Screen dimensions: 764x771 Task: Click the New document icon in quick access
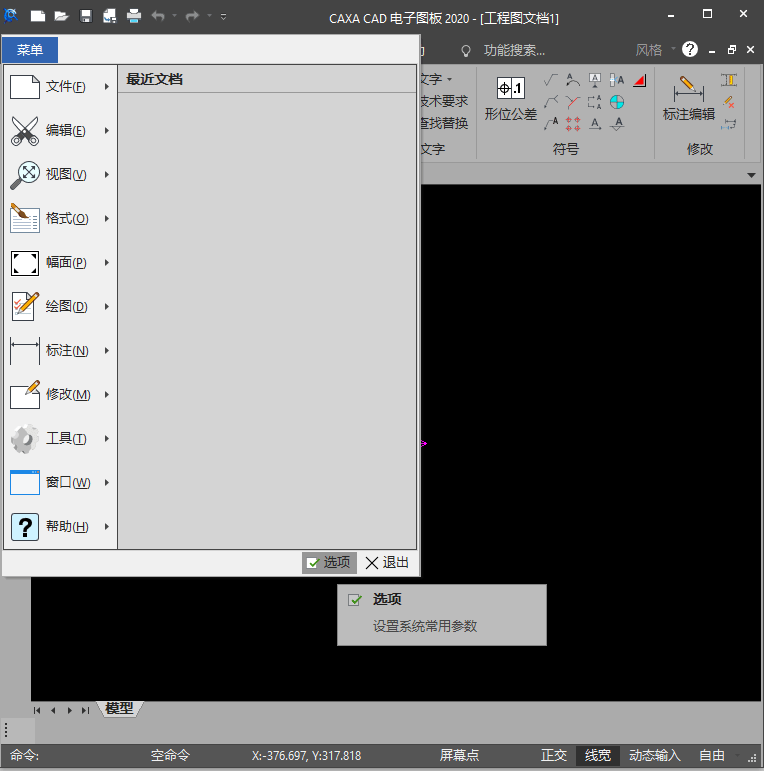pyautogui.click(x=38, y=16)
